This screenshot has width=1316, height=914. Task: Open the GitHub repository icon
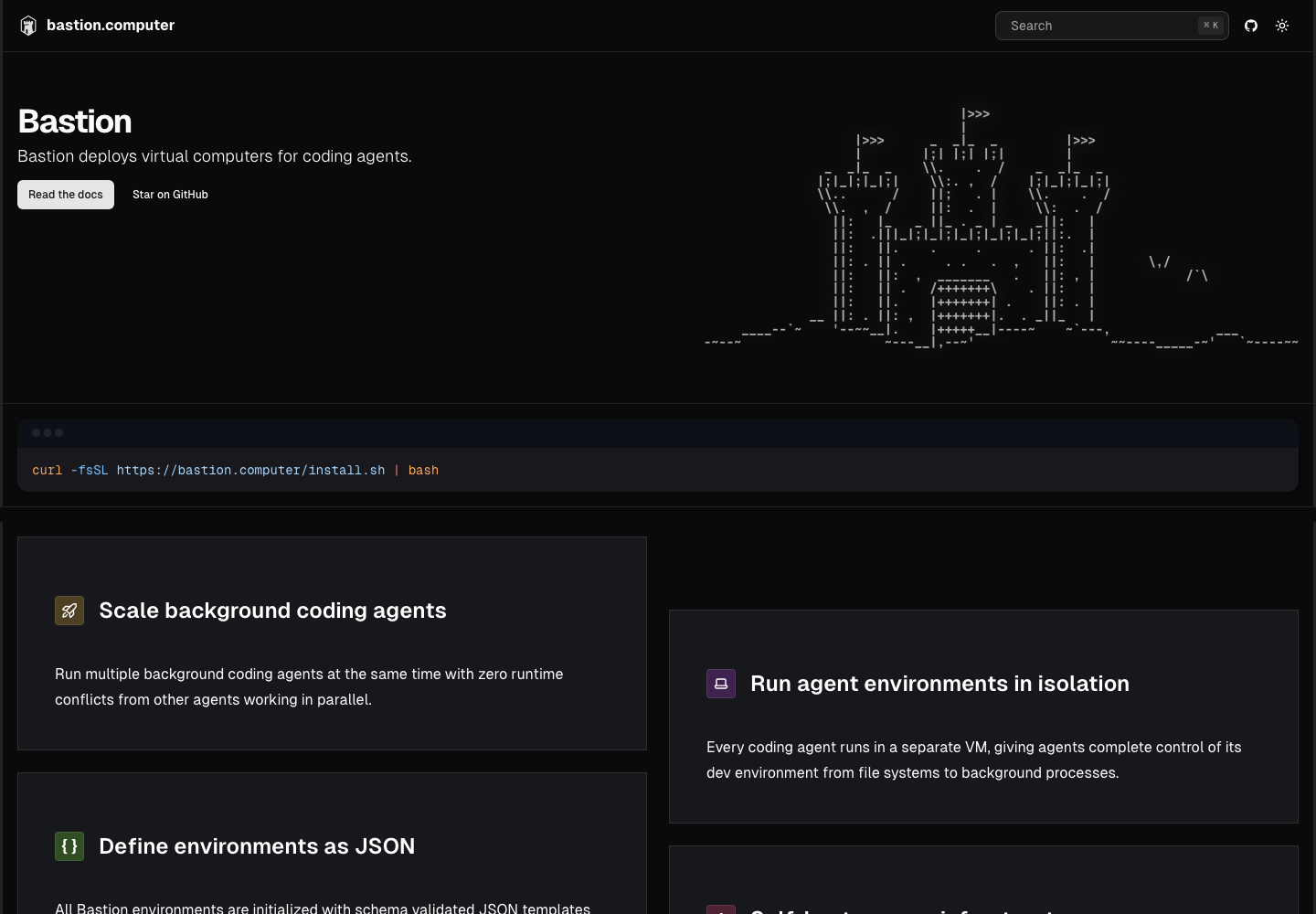[x=1251, y=26]
